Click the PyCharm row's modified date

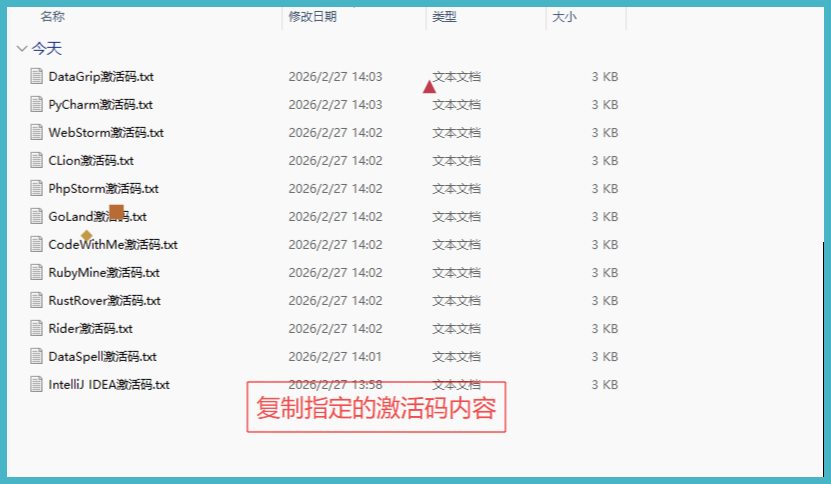335,104
